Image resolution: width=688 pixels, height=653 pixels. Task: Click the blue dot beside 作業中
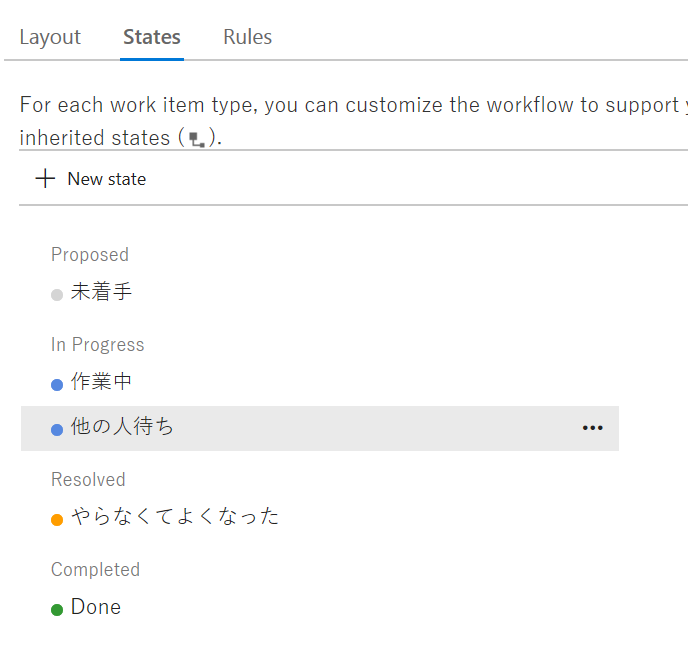tap(57, 384)
